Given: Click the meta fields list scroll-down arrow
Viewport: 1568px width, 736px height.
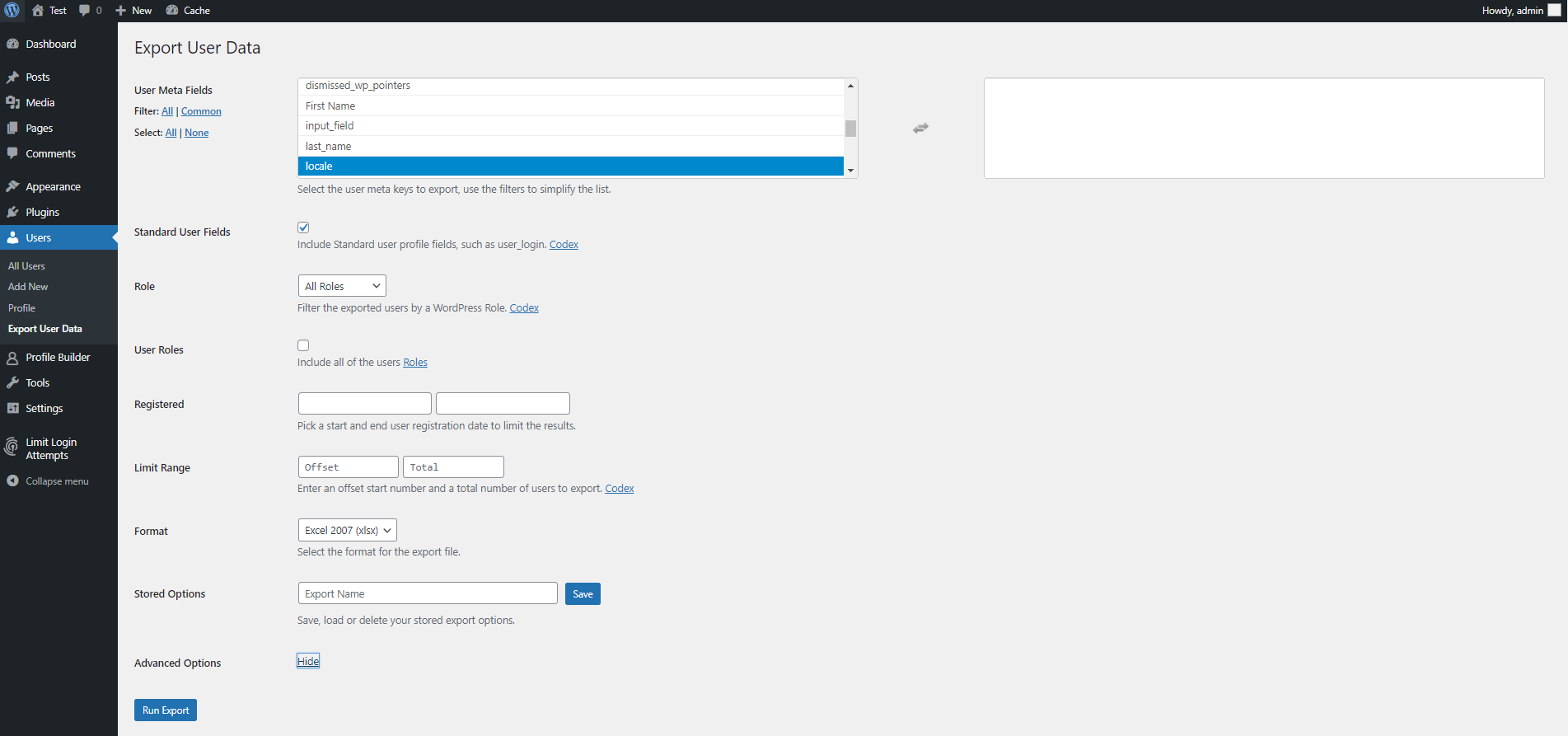Looking at the screenshot, I should (x=850, y=171).
